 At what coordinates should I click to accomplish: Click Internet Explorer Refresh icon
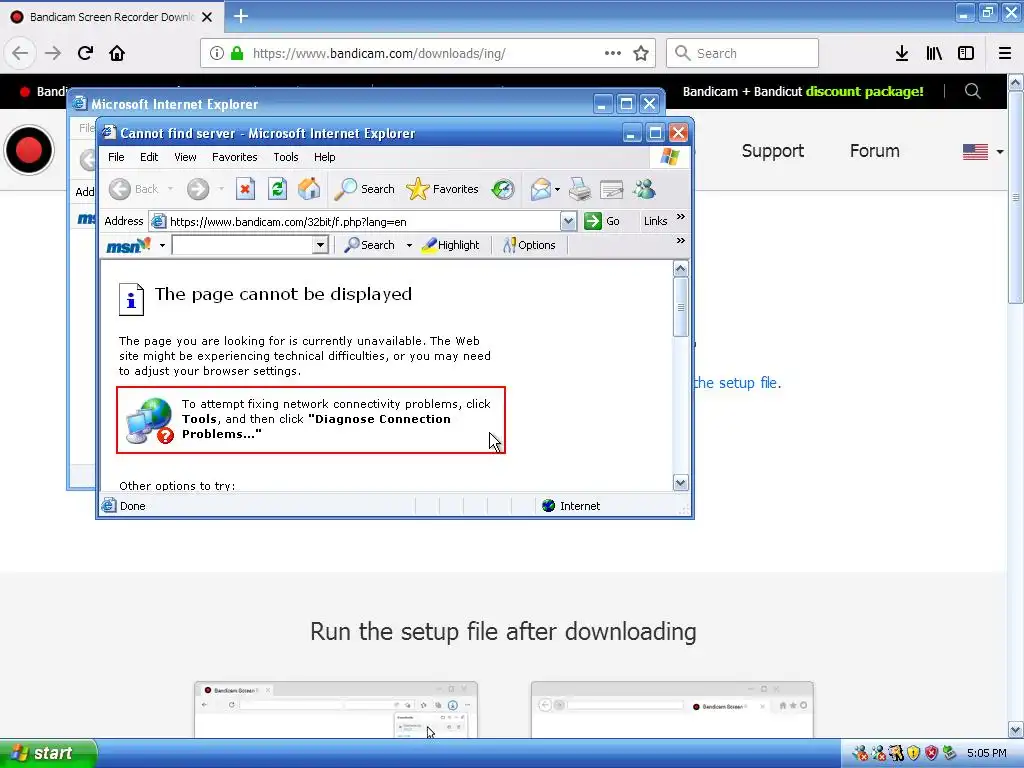point(278,189)
